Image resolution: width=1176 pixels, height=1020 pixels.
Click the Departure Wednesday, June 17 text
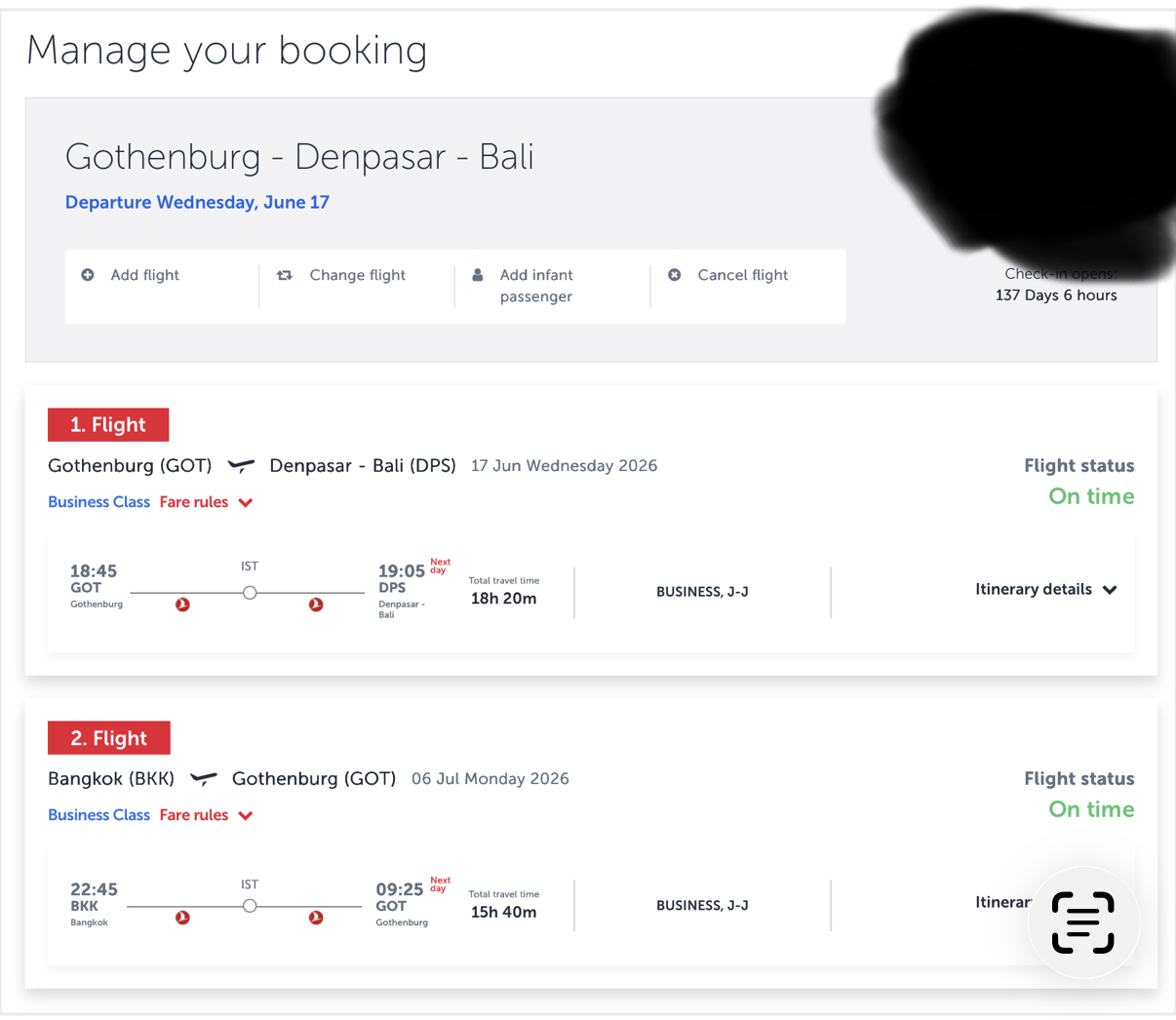(x=197, y=203)
